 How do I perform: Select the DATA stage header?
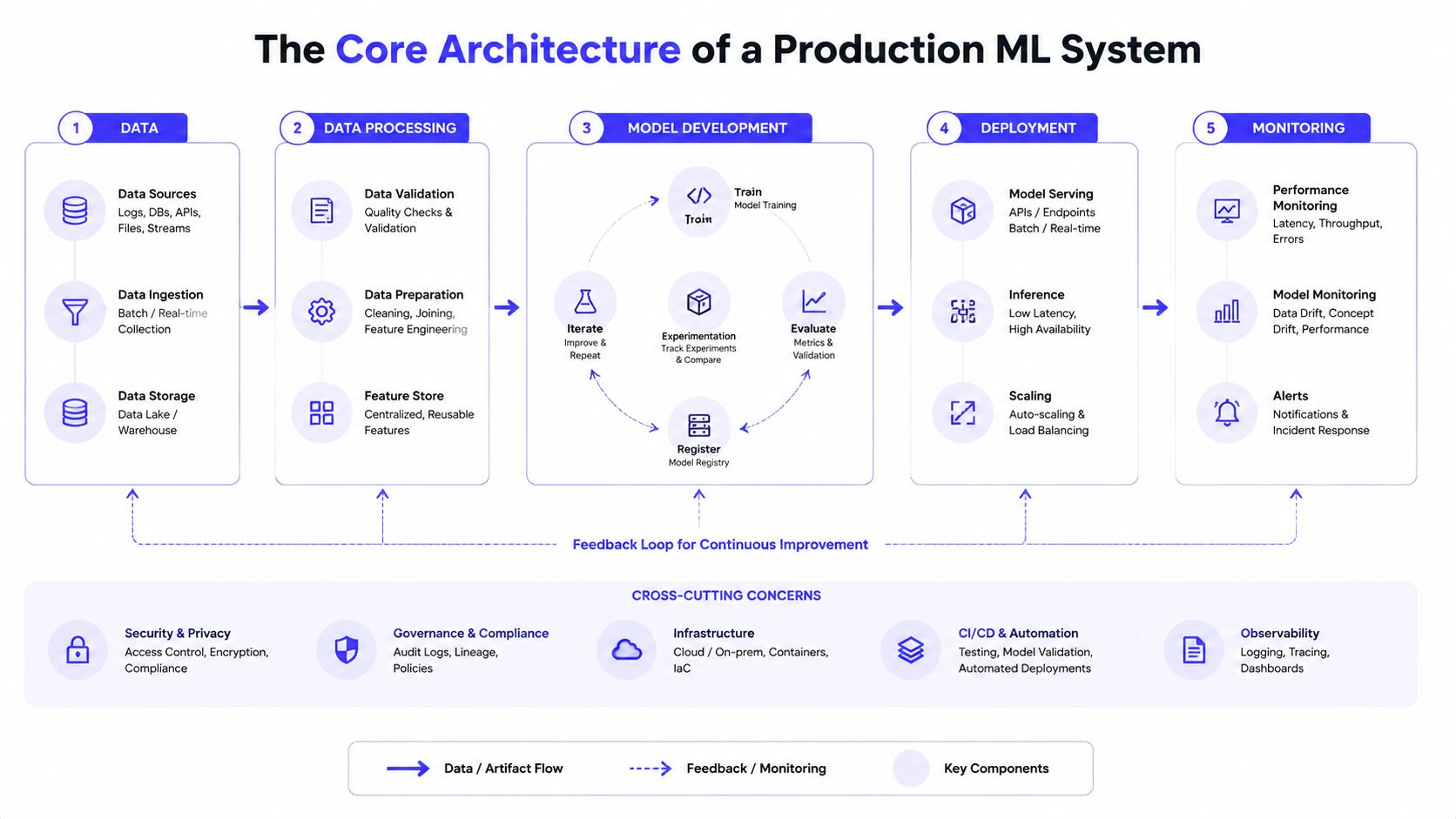(123, 128)
